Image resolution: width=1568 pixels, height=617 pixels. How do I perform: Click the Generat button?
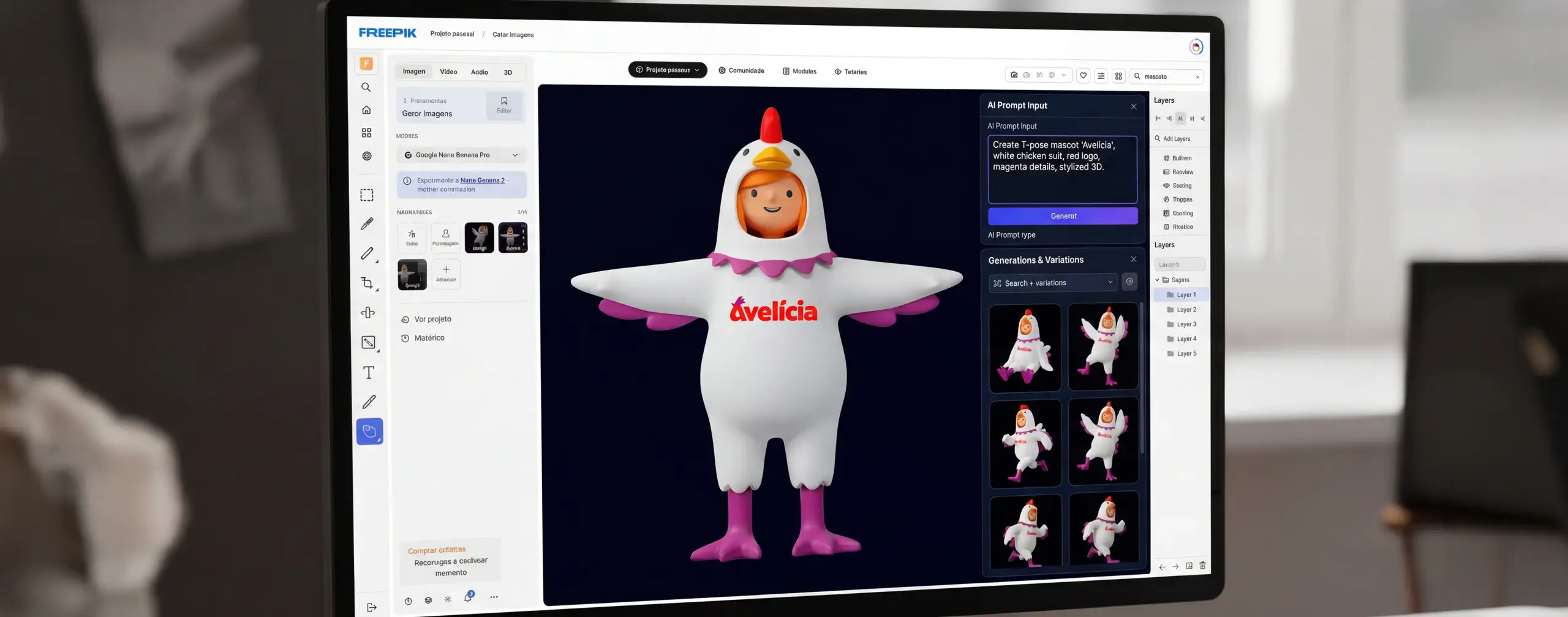point(1063,216)
